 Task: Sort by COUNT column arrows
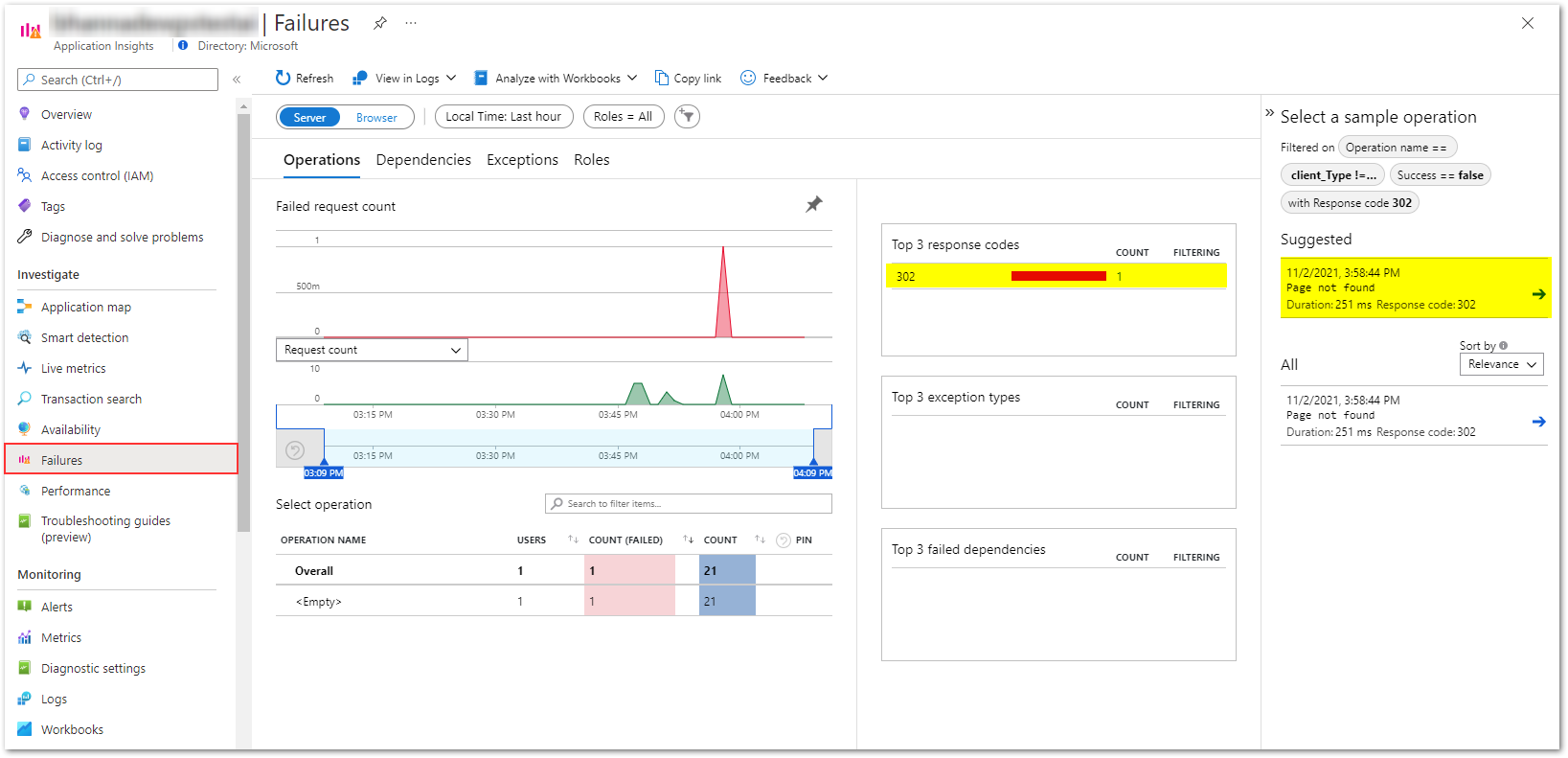pos(760,540)
